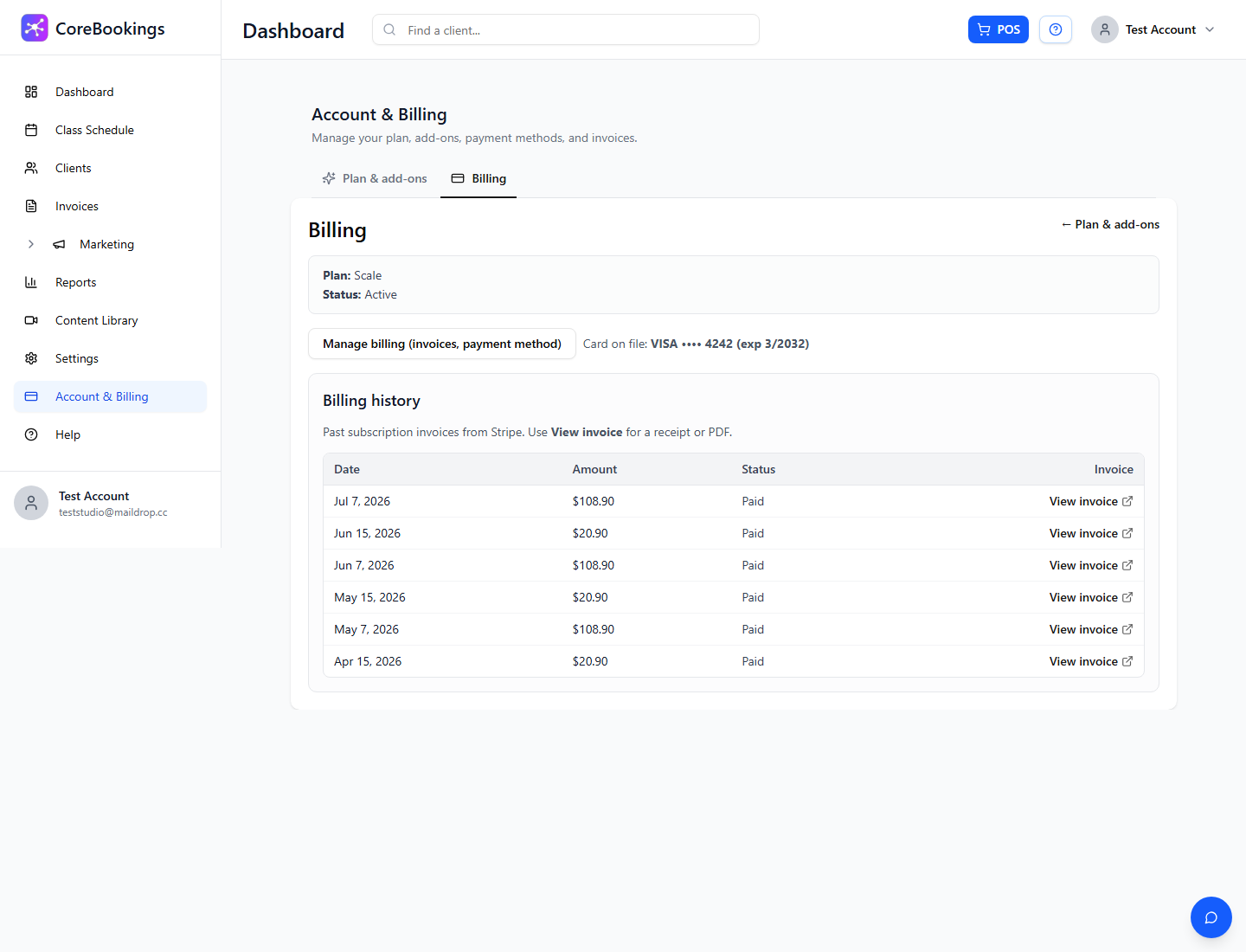Image resolution: width=1246 pixels, height=952 pixels.
Task: Open the chat bubble widget
Action: click(x=1211, y=917)
